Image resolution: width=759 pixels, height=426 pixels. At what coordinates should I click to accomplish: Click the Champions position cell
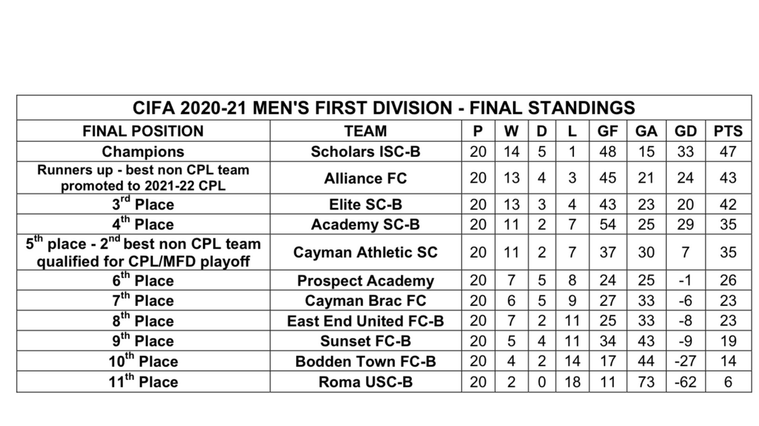[x=143, y=152]
